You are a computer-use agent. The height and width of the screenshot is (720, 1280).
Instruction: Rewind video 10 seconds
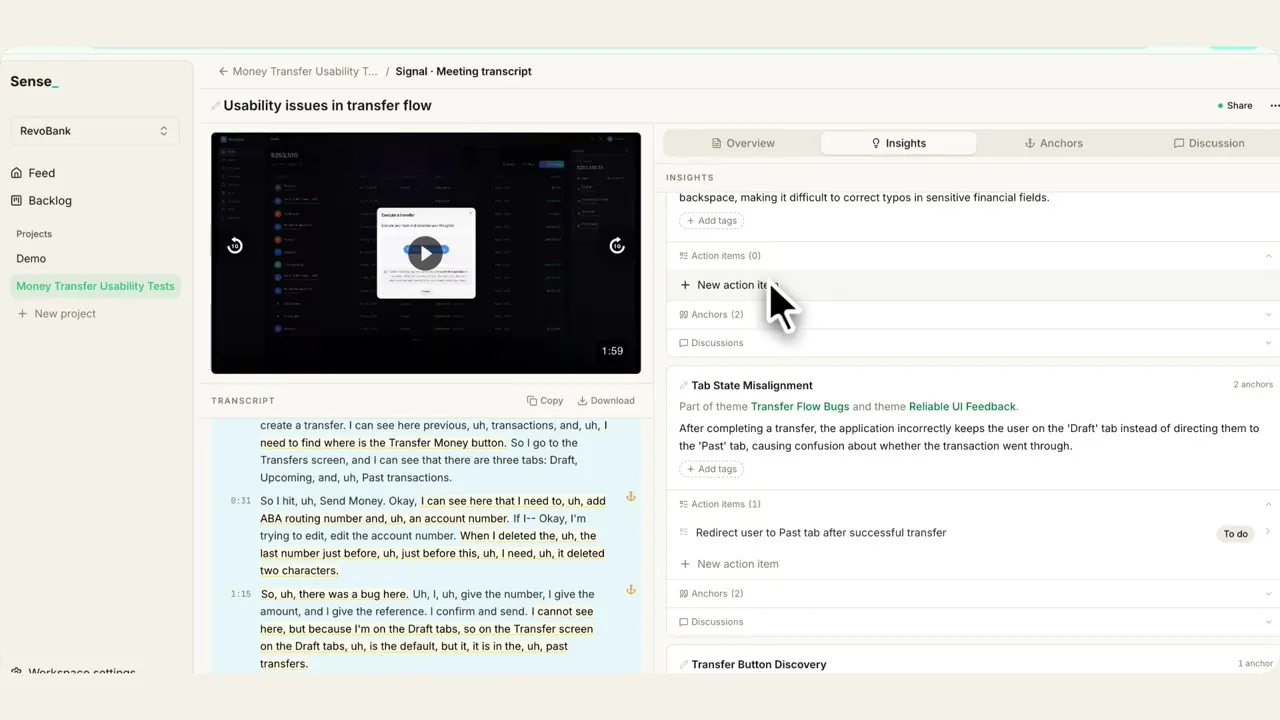(x=235, y=246)
